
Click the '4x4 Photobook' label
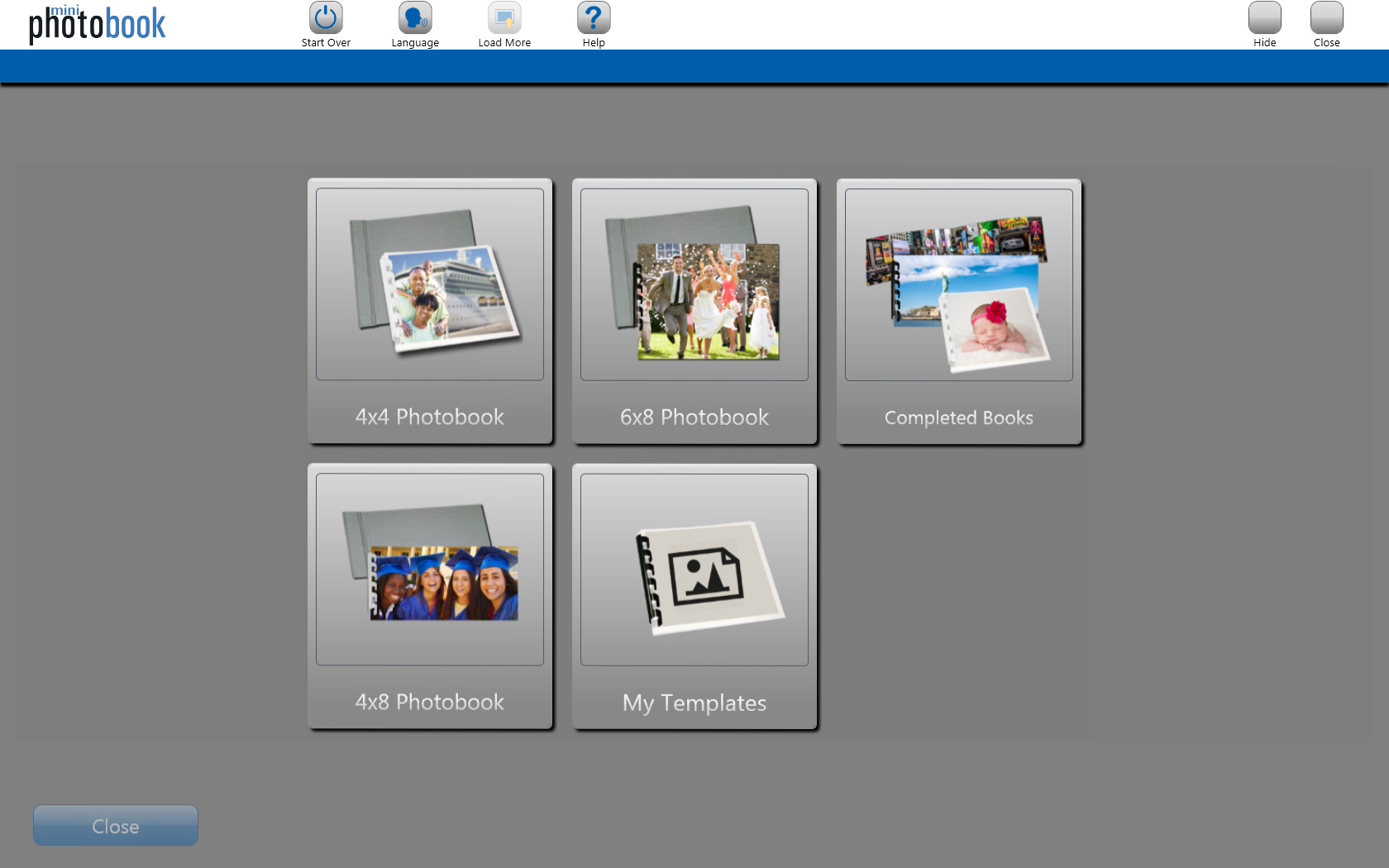pyautogui.click(x=430, y=417)
